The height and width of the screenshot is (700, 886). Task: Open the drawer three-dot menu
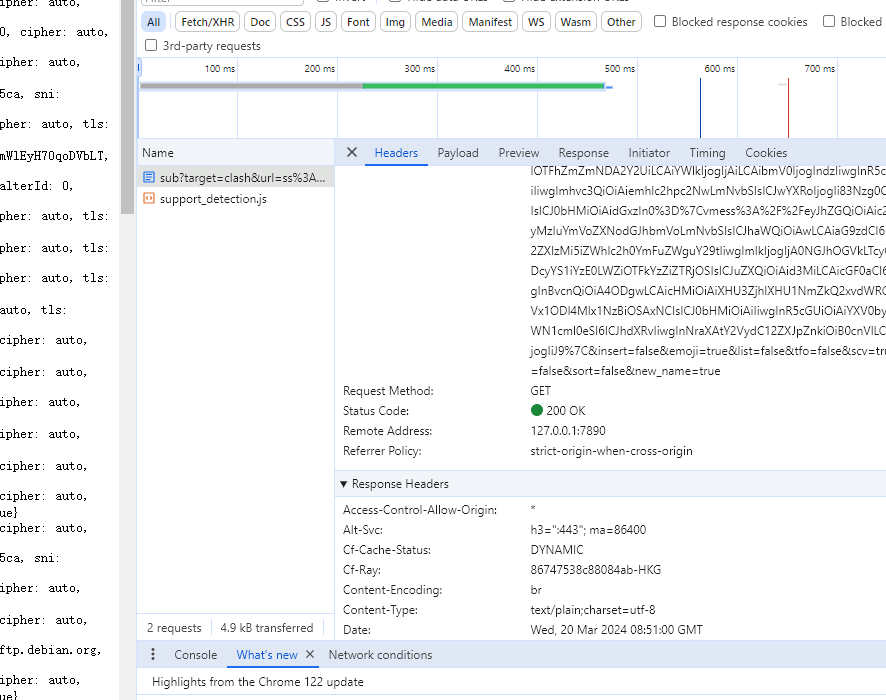(153, 654)
